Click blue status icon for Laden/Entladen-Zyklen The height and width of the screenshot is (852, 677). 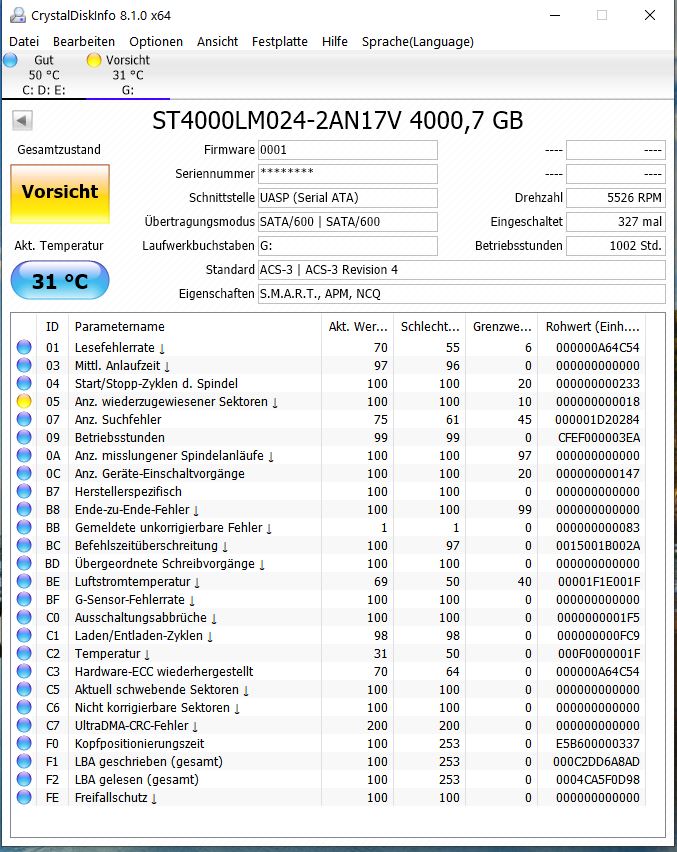click(24, 635)
